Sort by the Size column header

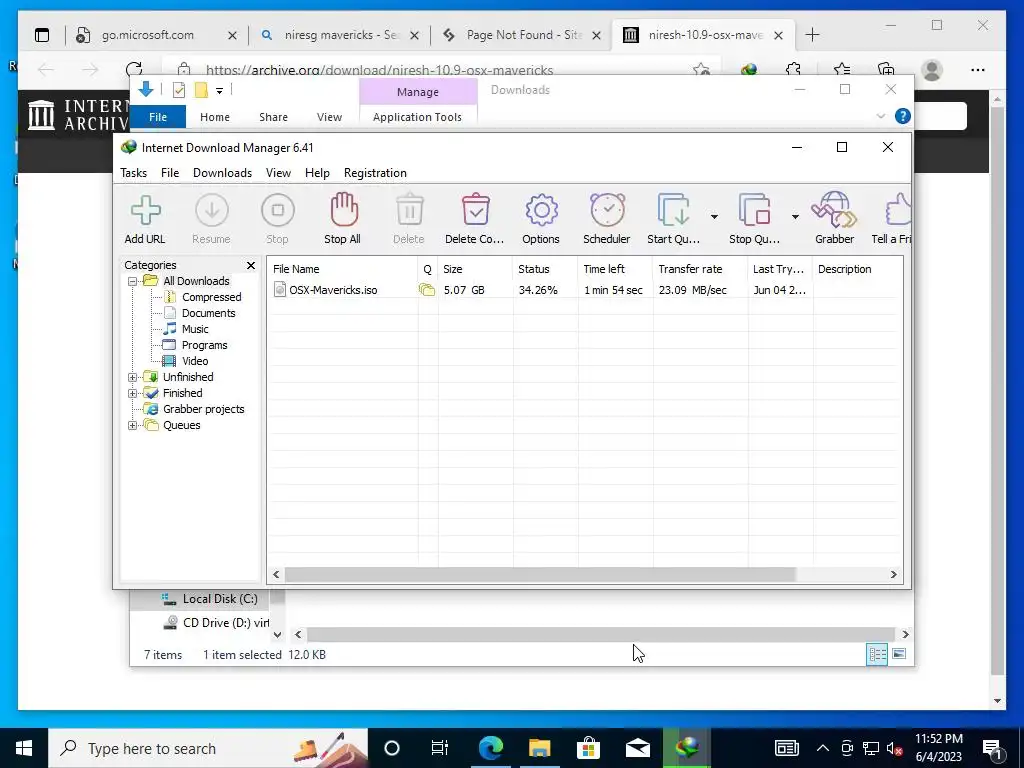point(475,269)
